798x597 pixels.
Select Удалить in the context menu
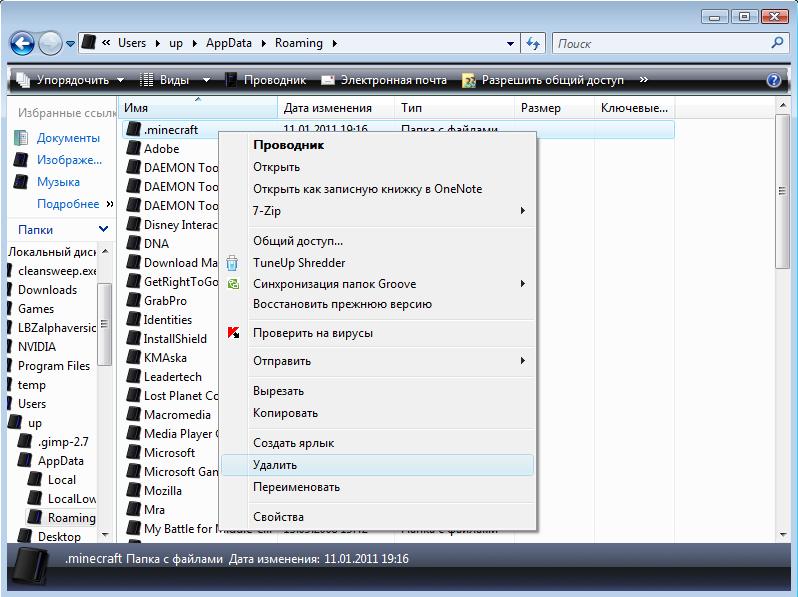pos(275,465)
